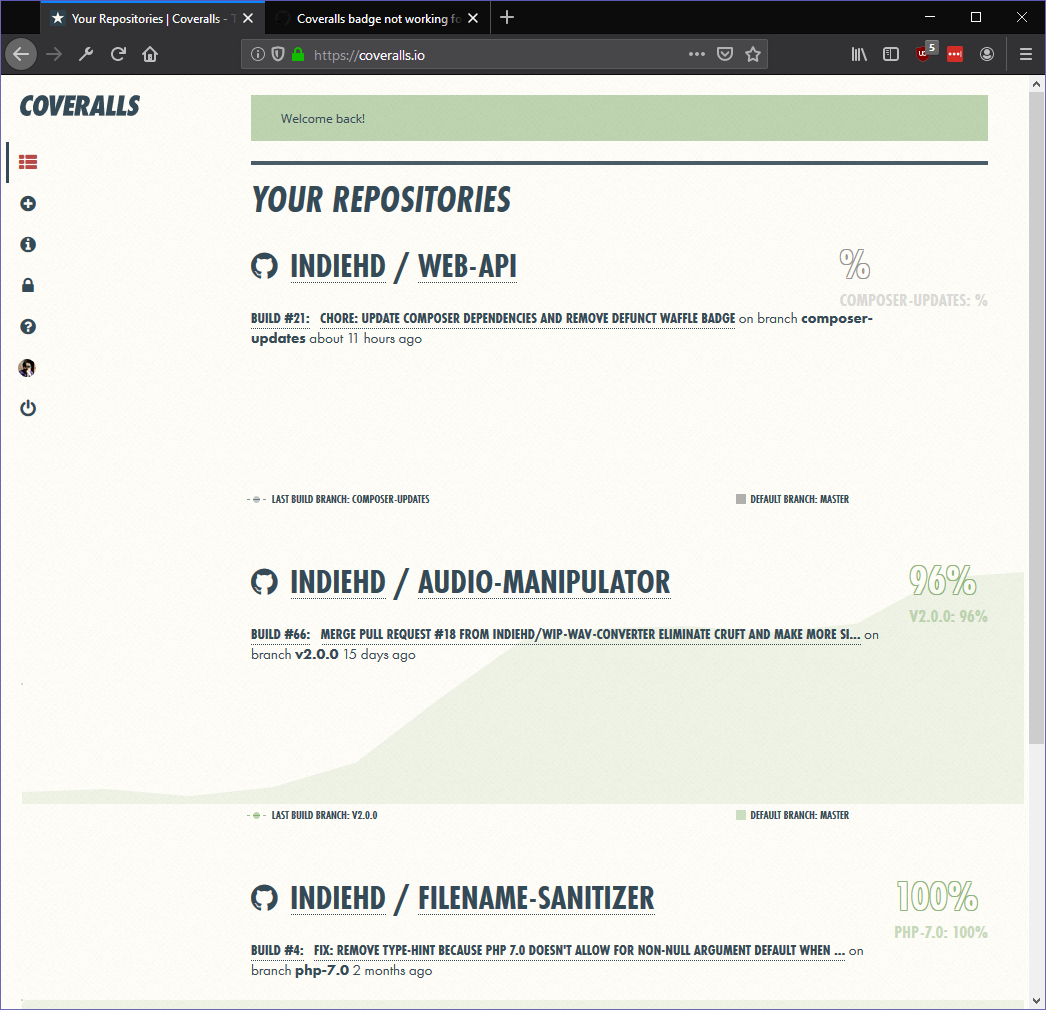Open INDIEHD link for WEB-API repo

point(338,266)
